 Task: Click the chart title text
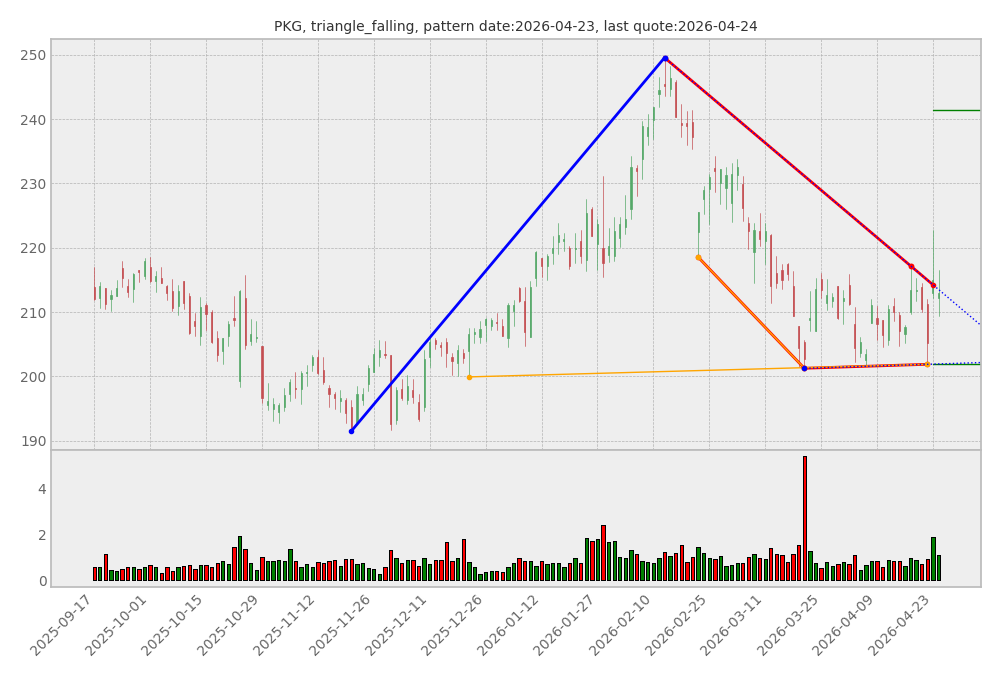point(515,27)
